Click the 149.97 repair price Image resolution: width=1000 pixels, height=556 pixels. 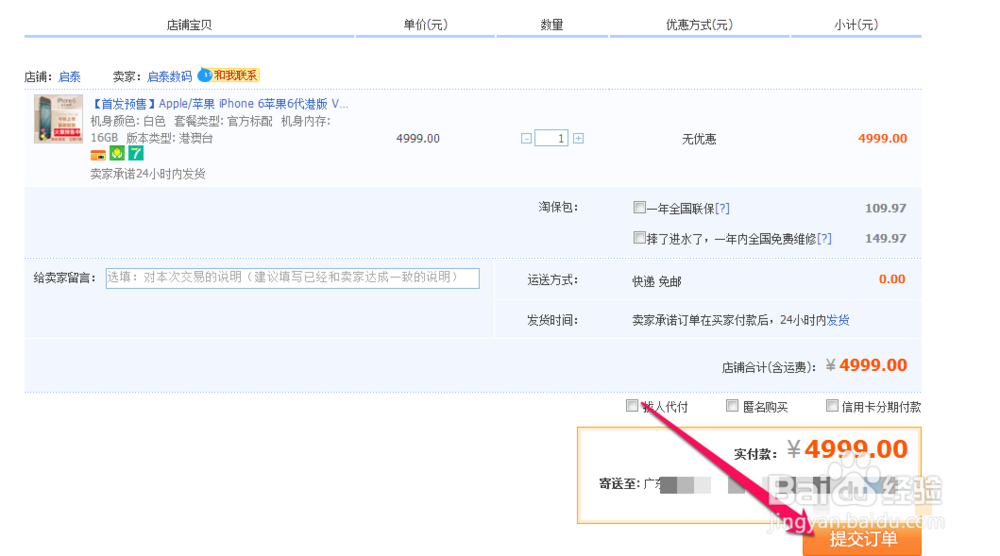pos(885,238)
